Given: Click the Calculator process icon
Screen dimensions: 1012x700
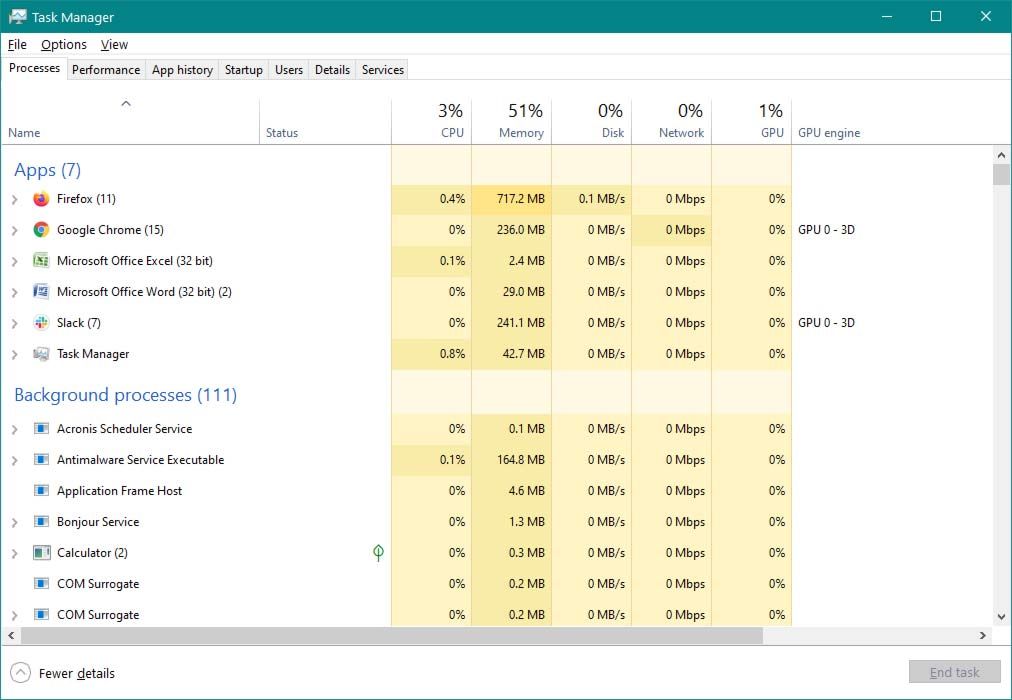Looking at the screenshot, I should coord(41,552).
